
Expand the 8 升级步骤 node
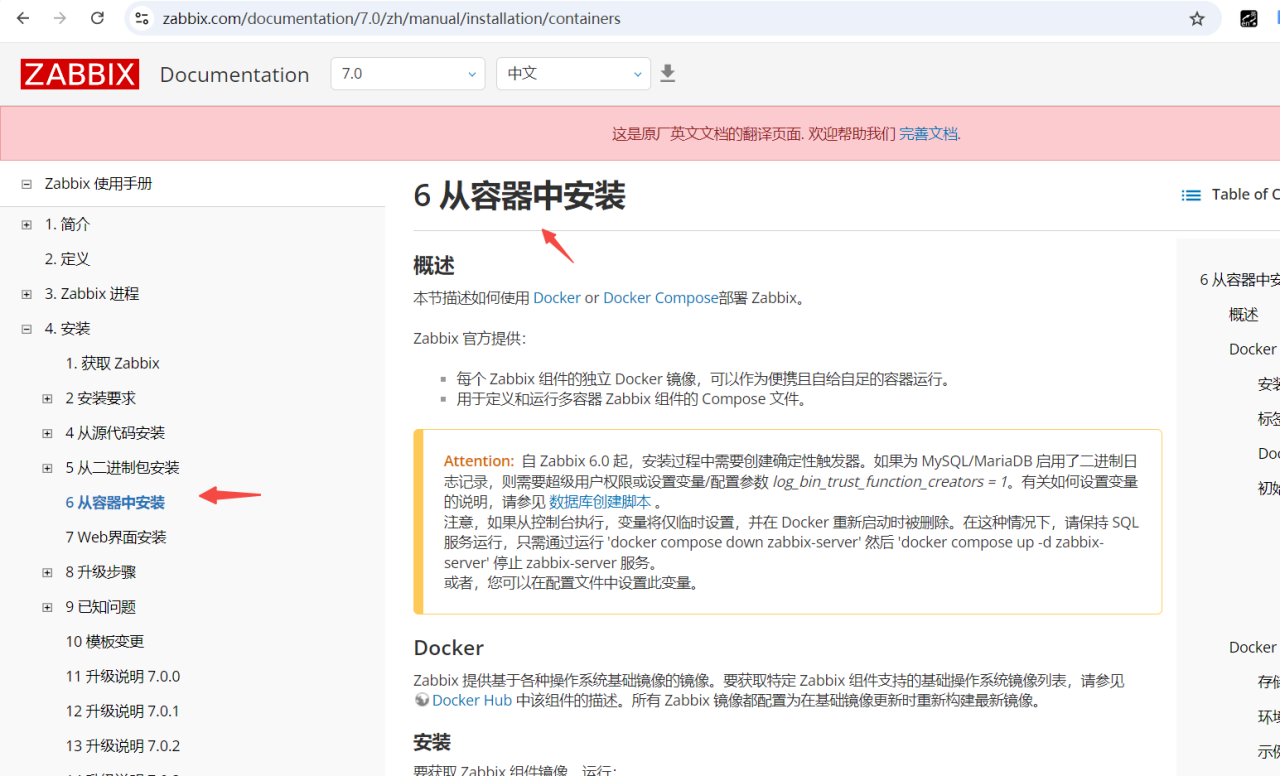(x=47, y=572)
